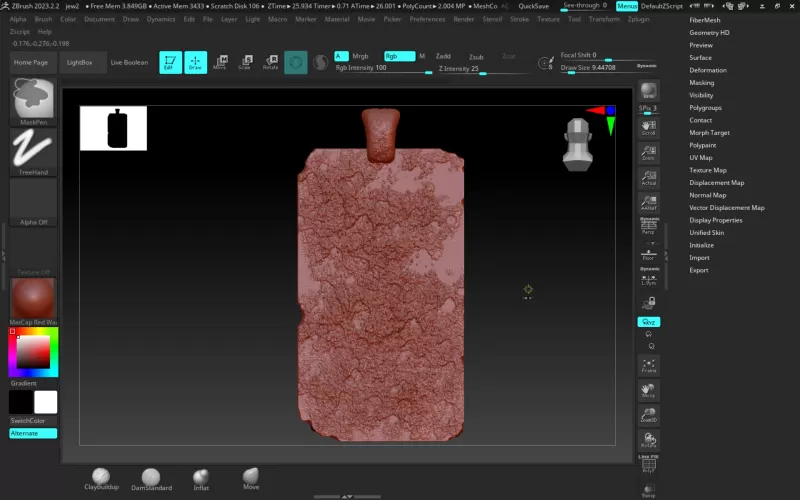Viewport: 800px width, 500px height.
Task: Expand the Displacement Map section
Action: [x=716, y=182]
